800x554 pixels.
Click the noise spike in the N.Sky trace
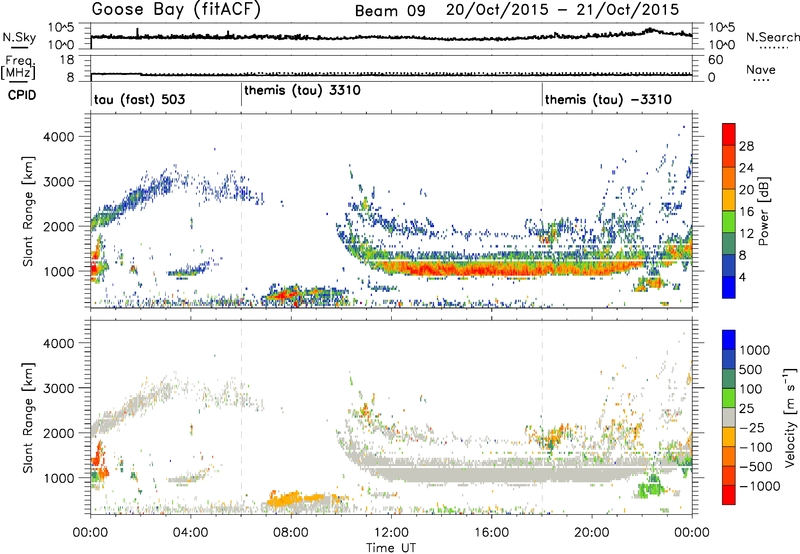click(x=137, y=32)
